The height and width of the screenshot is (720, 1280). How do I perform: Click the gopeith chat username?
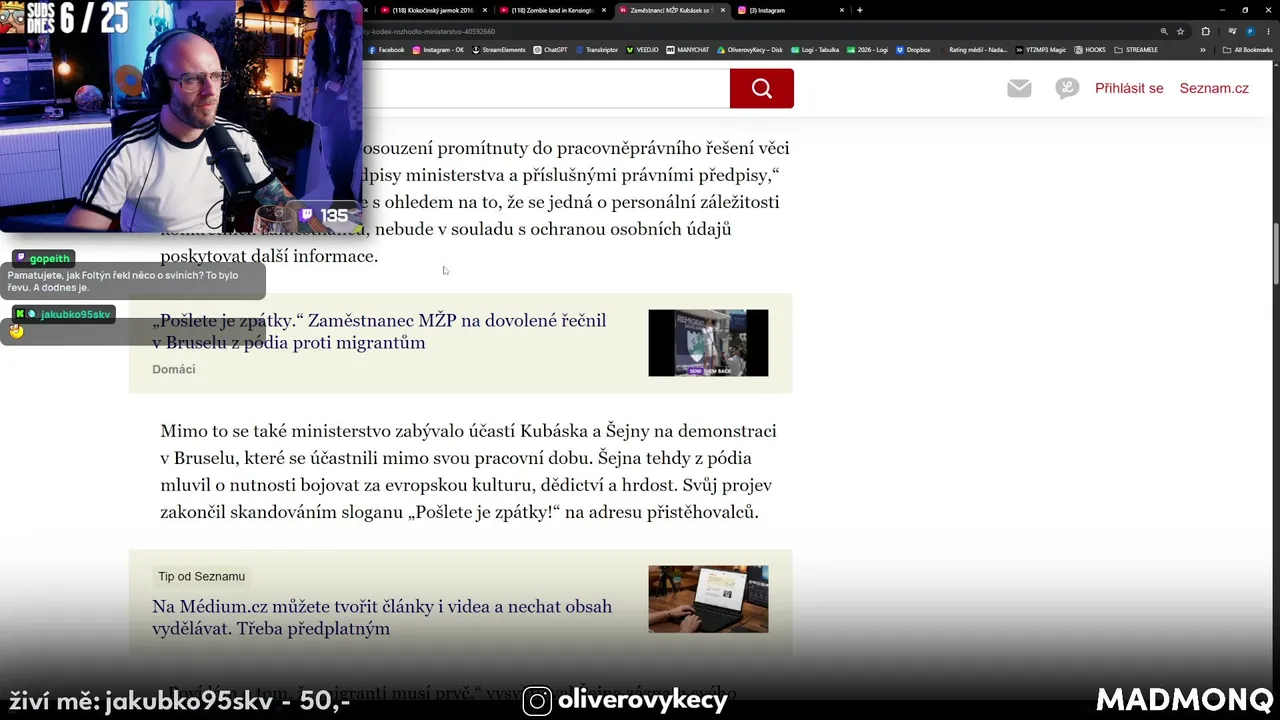pyautogui.click(x=49, y=258)
